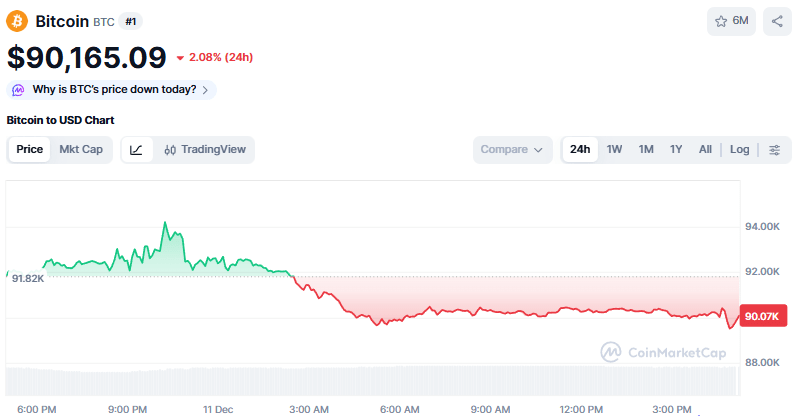This screenshot has width=801, height=416.
Task: Toggle the Log scale option
Action: pos(739,150)
